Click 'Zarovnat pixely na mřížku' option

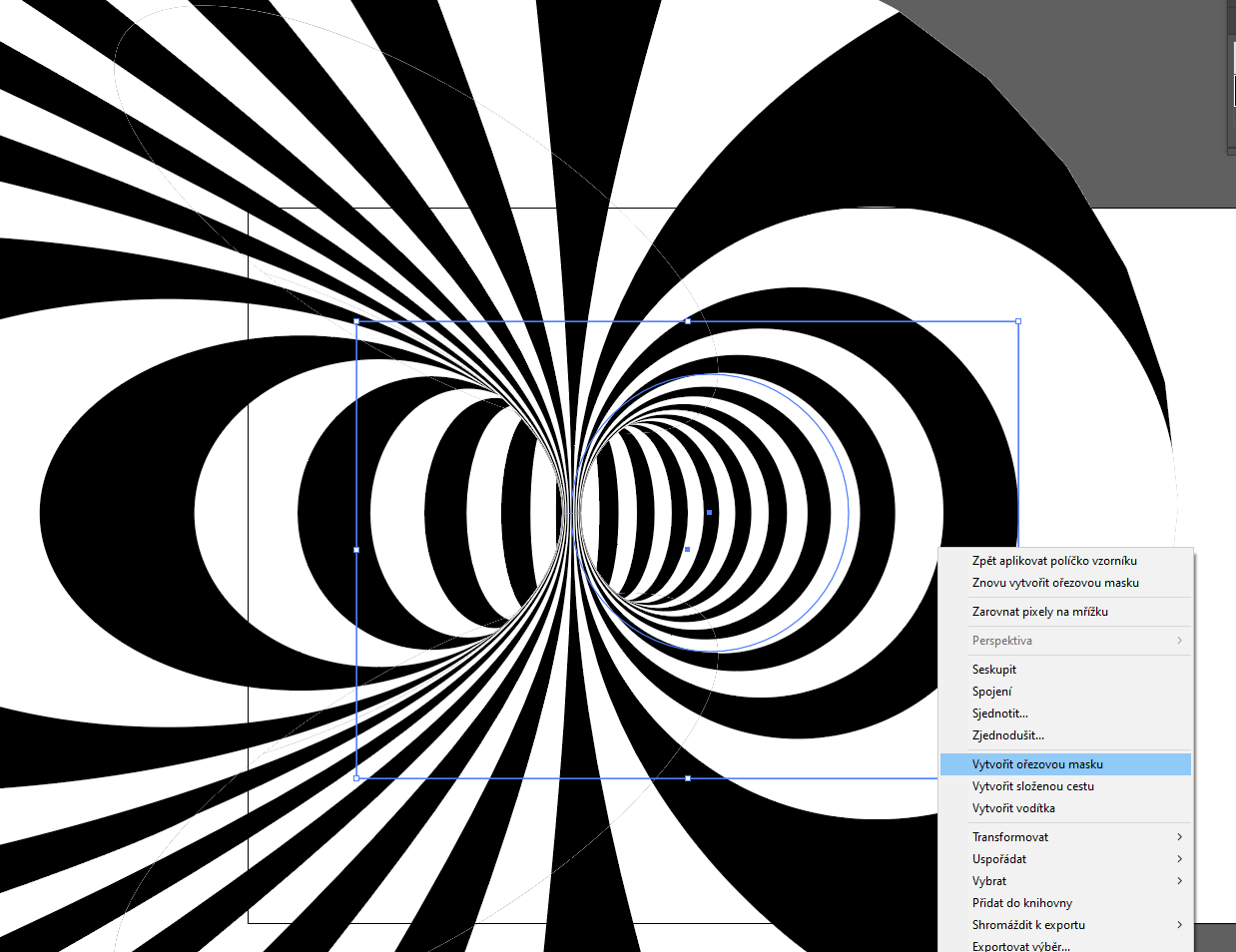click(1039, 612)
